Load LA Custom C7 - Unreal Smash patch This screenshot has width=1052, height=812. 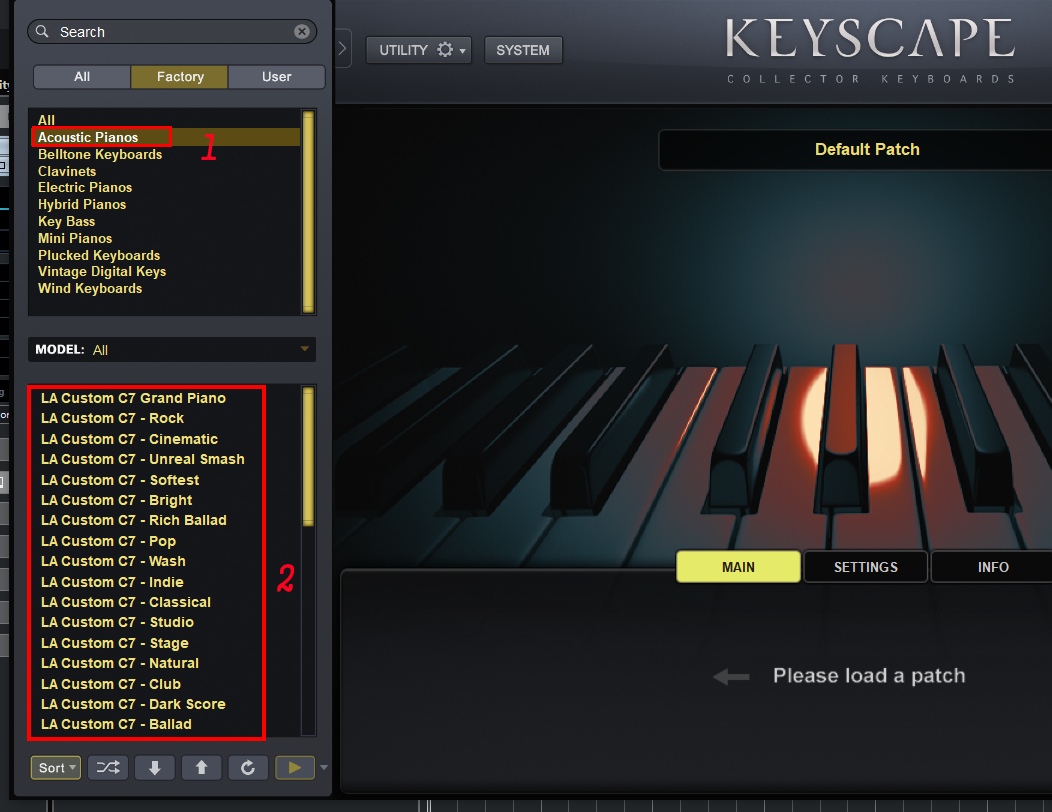pyautogui.click(x=143, y=459)
